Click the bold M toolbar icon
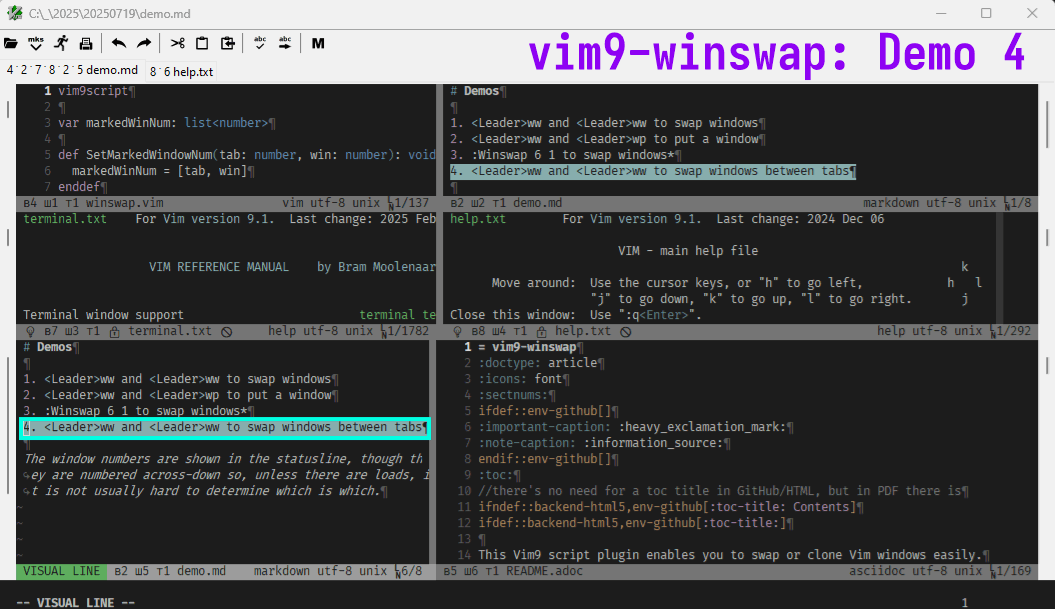 318,44
